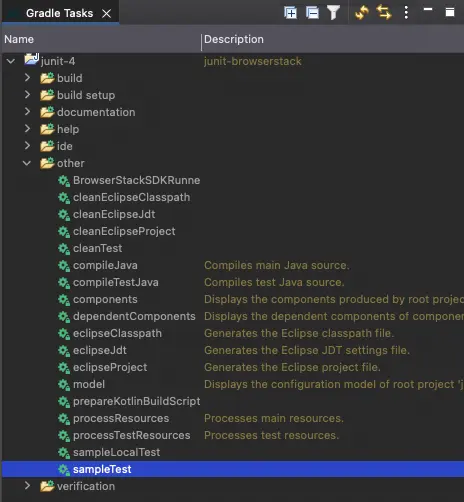Click the Expand All toolbar icon
The height and width of the screenshot is (502, 464).
[x=290, y=13]
